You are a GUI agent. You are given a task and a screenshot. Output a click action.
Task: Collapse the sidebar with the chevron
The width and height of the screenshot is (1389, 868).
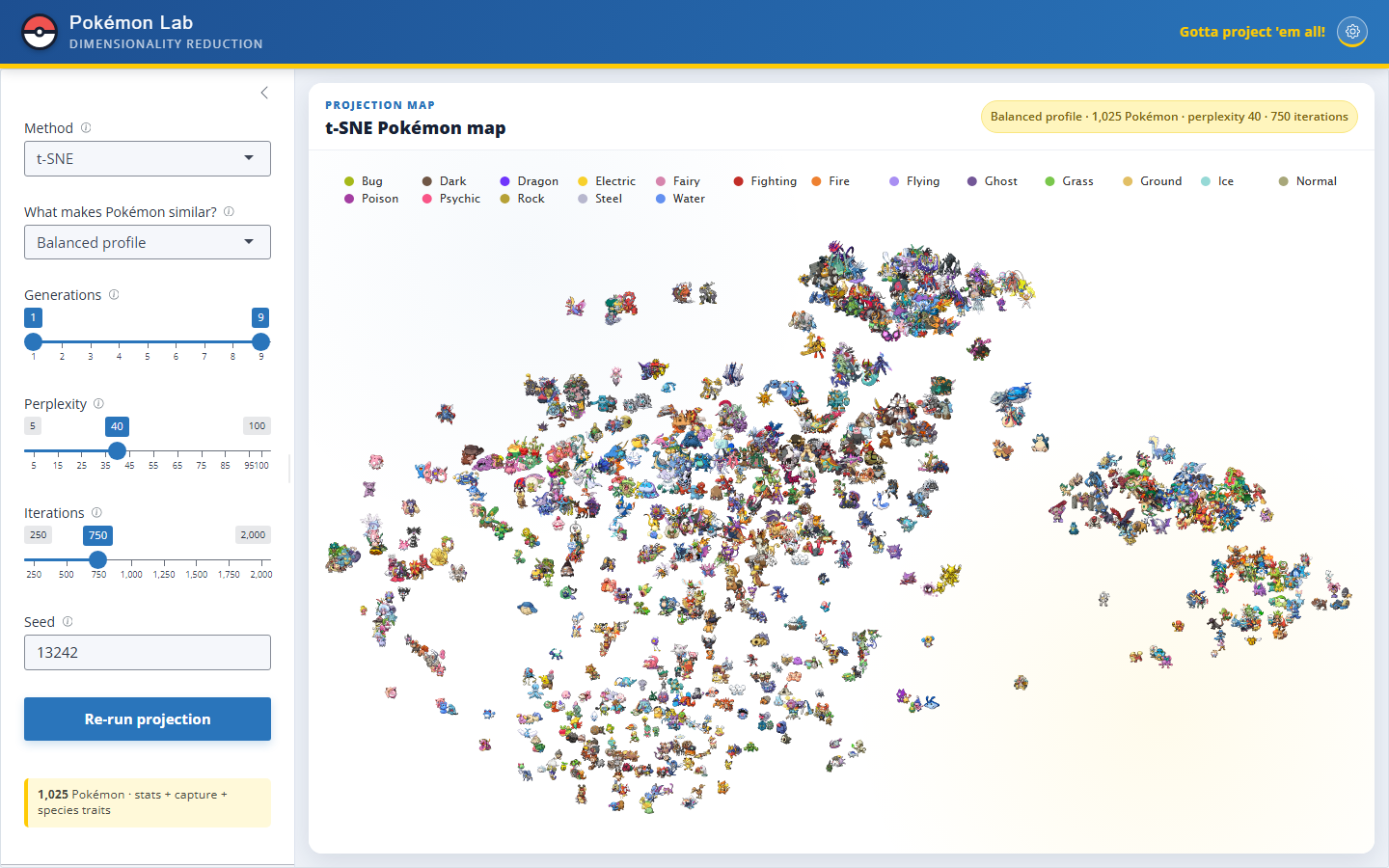[x=264, y=93]
